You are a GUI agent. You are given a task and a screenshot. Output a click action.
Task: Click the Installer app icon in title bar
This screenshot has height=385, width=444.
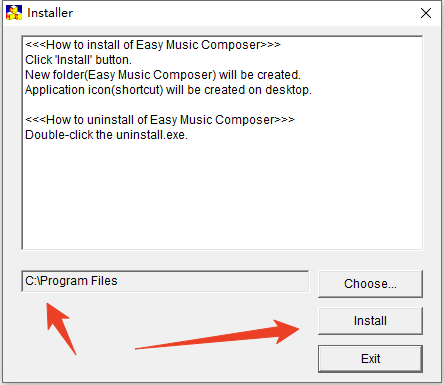point(14,13)
